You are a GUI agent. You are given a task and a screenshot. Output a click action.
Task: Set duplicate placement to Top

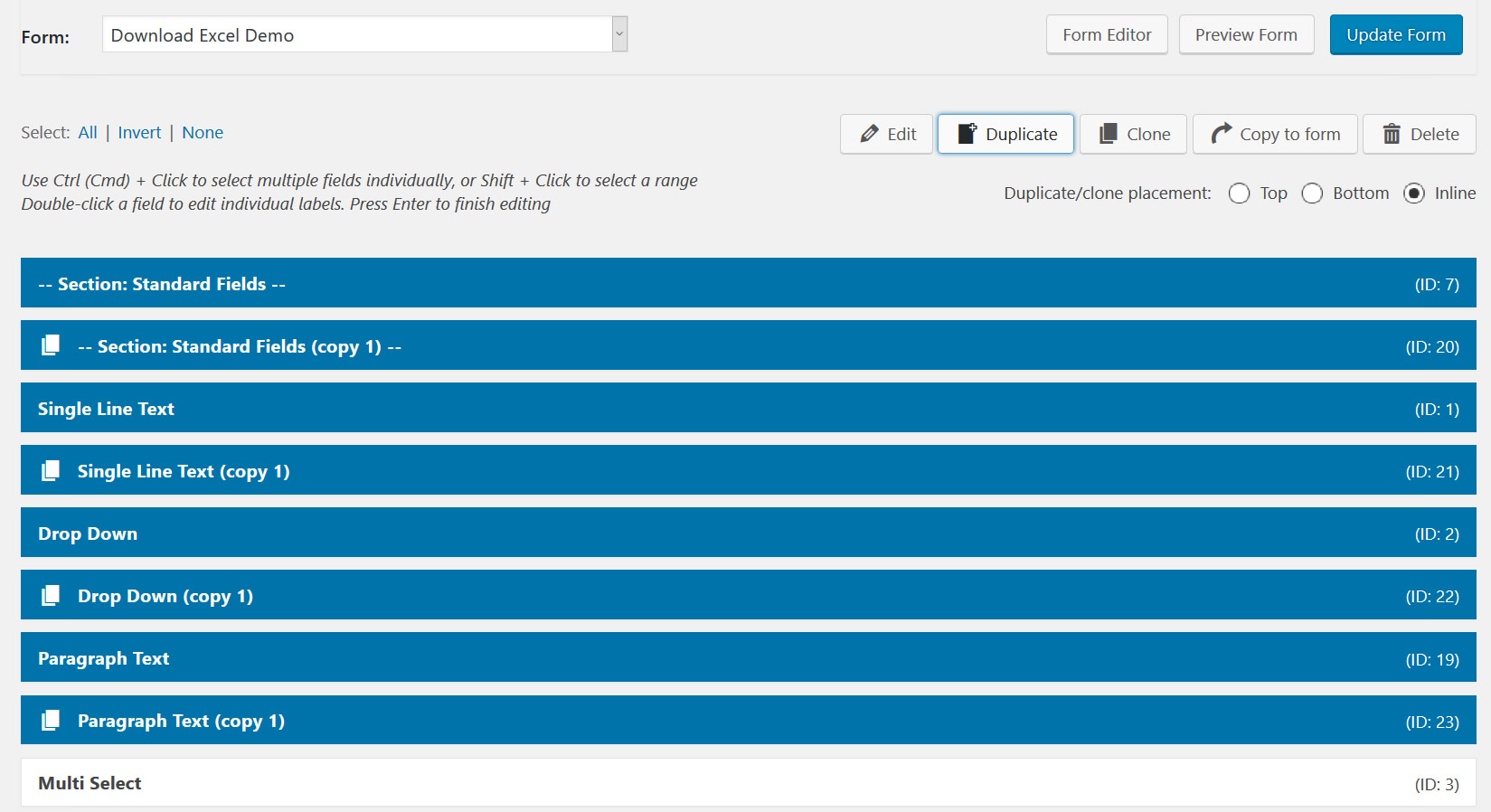point(1239,194)
